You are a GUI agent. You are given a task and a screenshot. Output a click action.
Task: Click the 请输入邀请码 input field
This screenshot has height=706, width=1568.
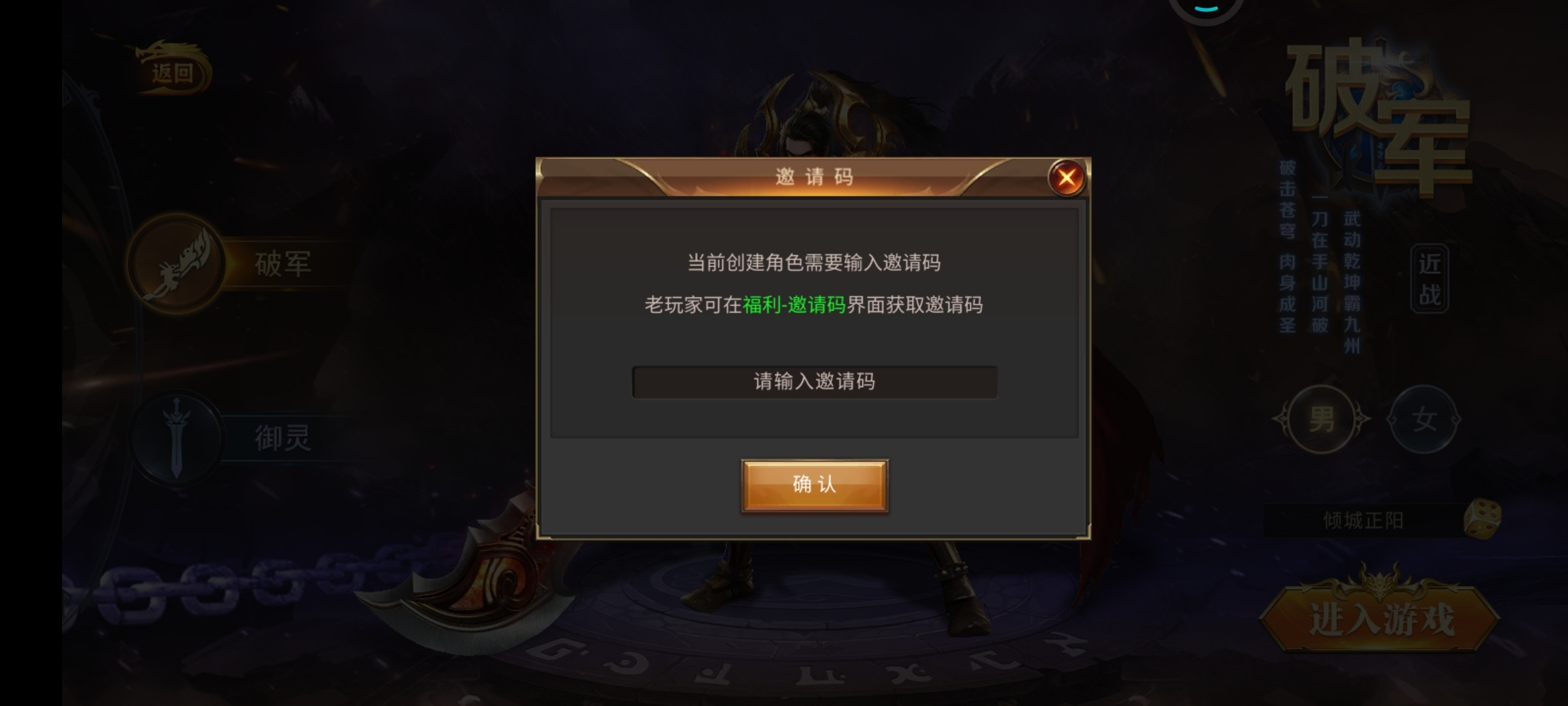814,382
